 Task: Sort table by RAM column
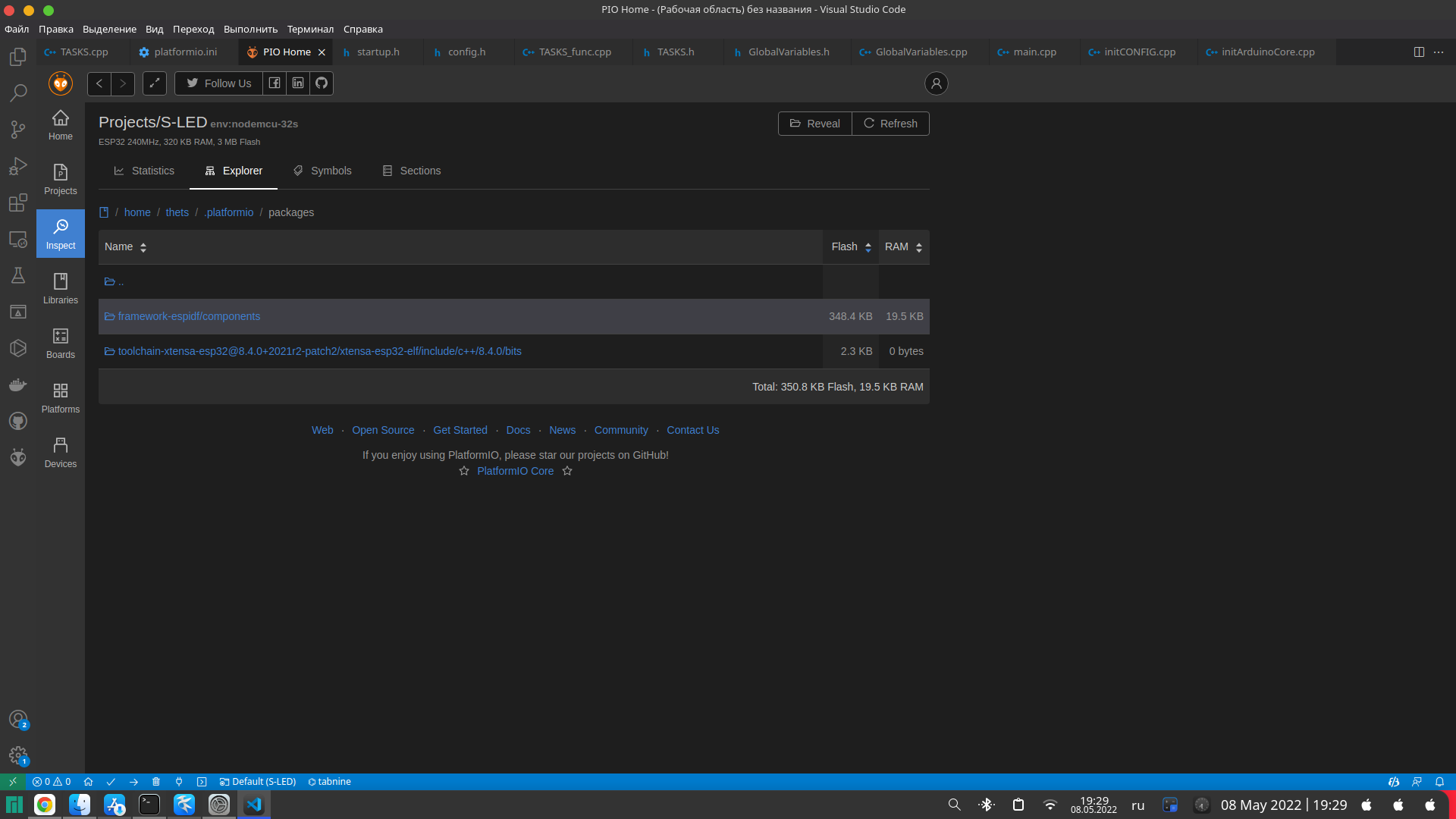[904, 247]
